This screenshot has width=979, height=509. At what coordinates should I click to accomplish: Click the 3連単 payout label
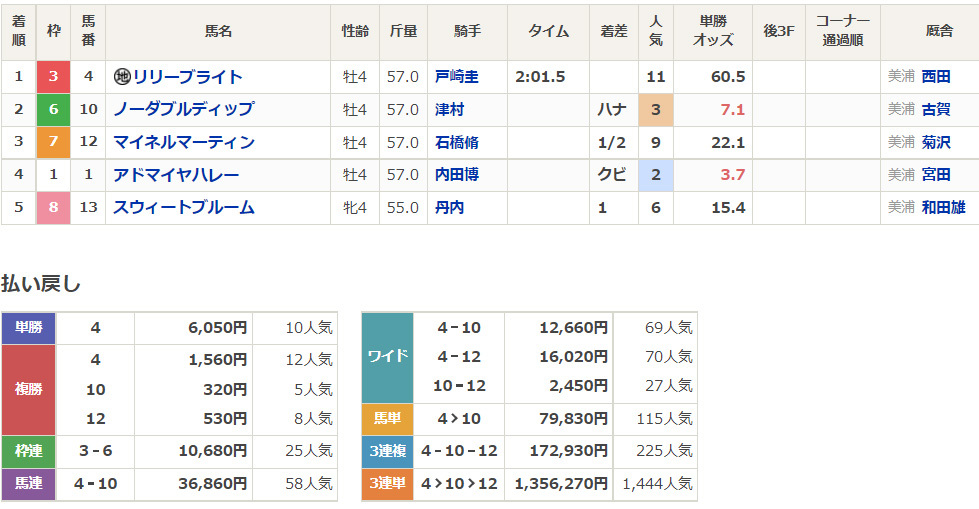click(387, 484)
